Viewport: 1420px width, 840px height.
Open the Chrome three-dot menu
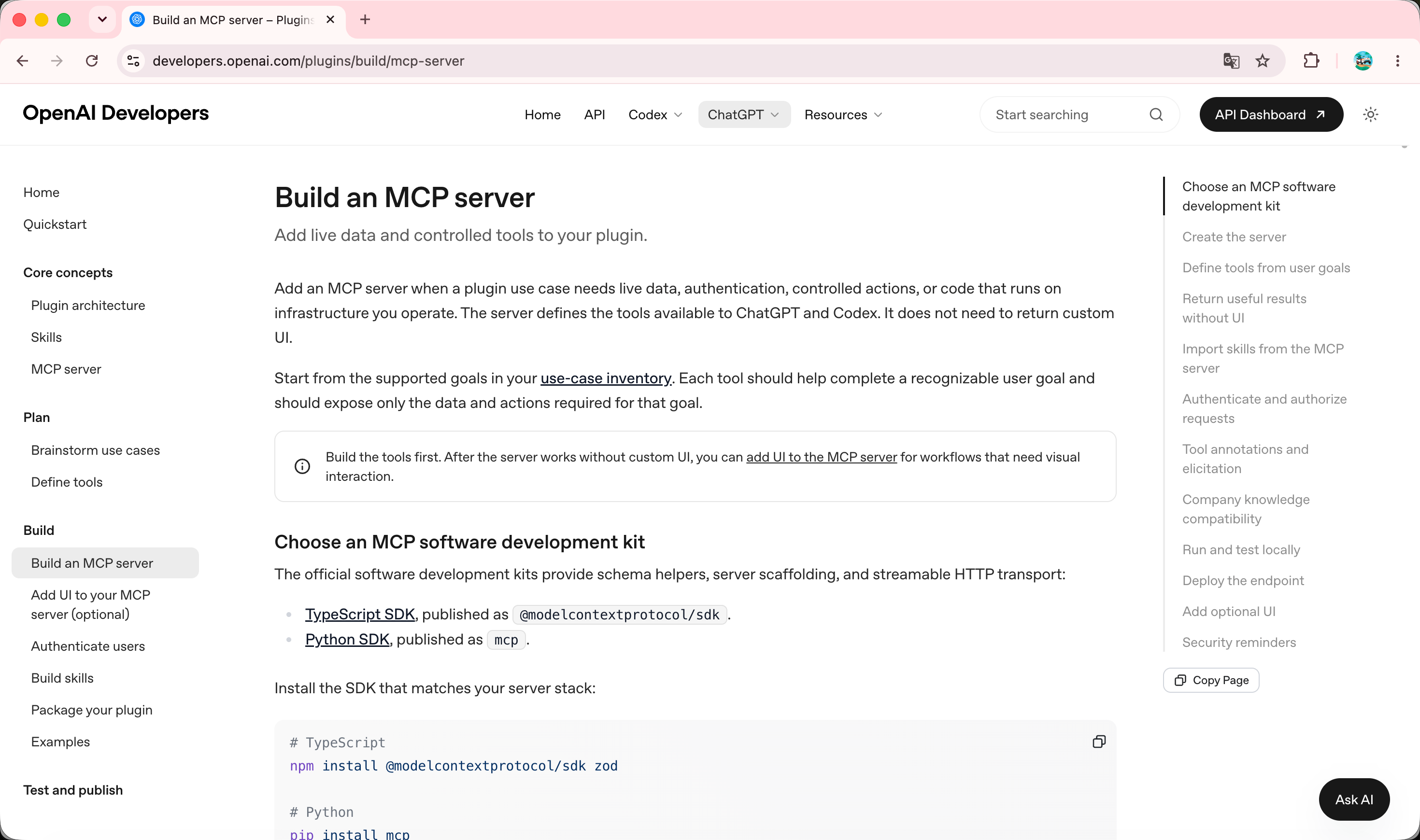1397,60
